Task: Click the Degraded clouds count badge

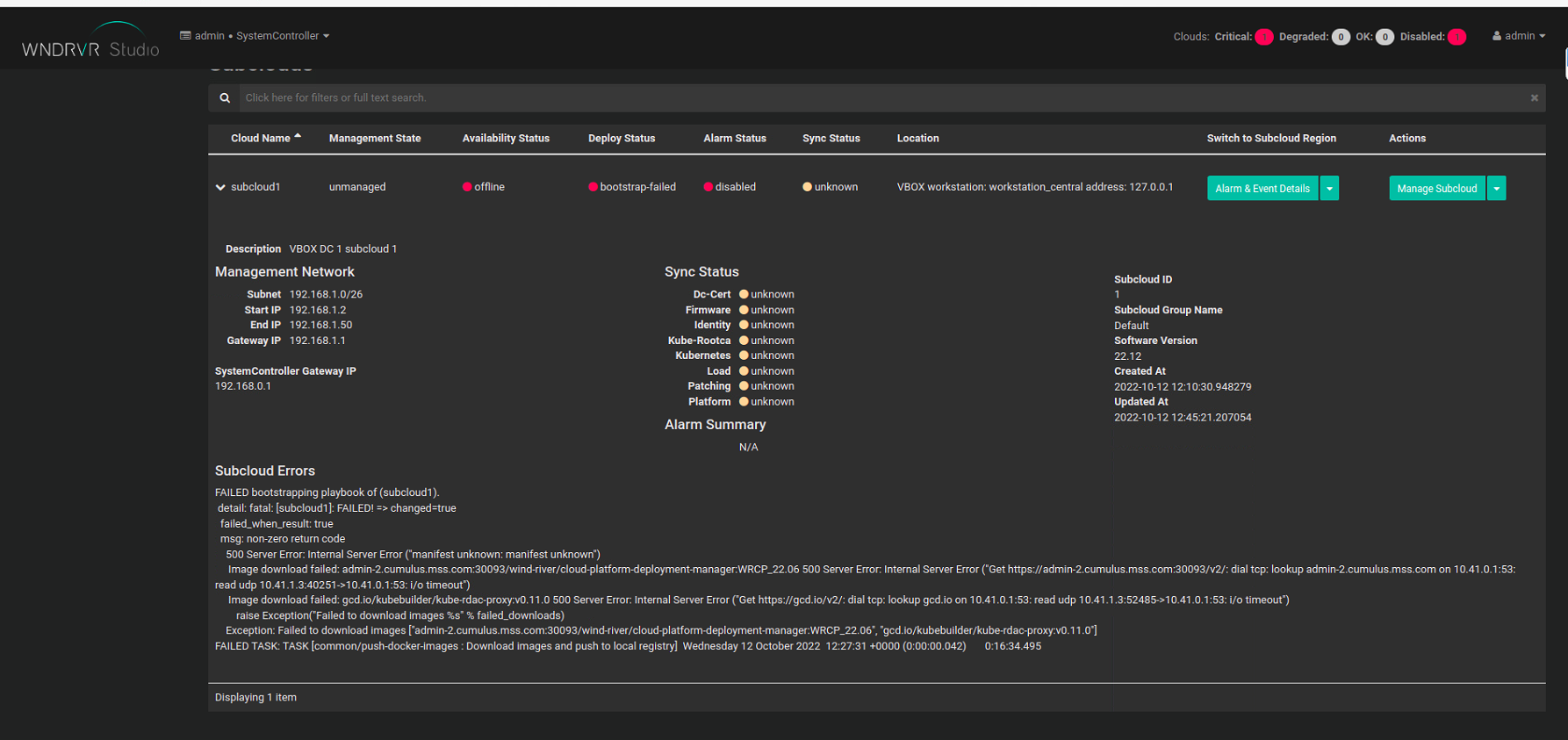Action: 1340,37
